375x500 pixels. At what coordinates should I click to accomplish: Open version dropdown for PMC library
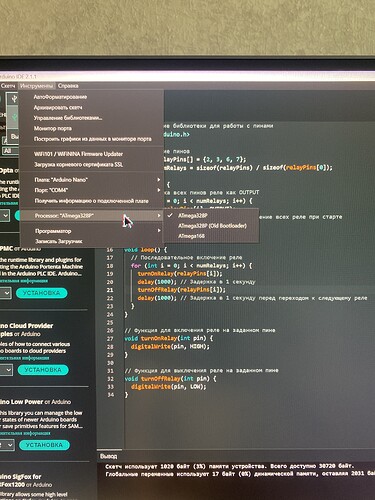(x=6, y=293)
